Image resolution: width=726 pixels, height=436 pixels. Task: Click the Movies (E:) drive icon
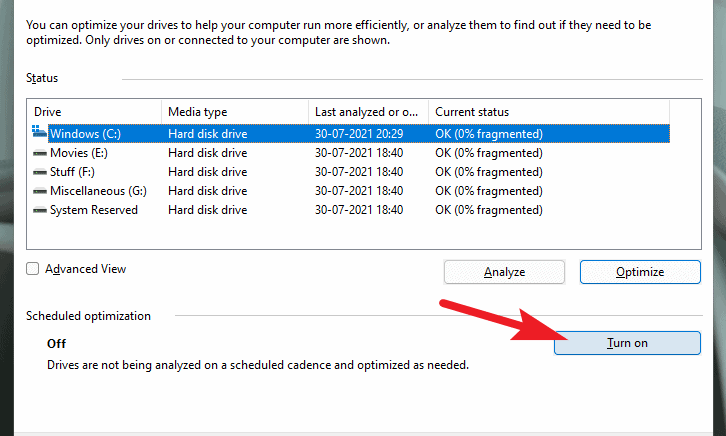coord(40,153)
